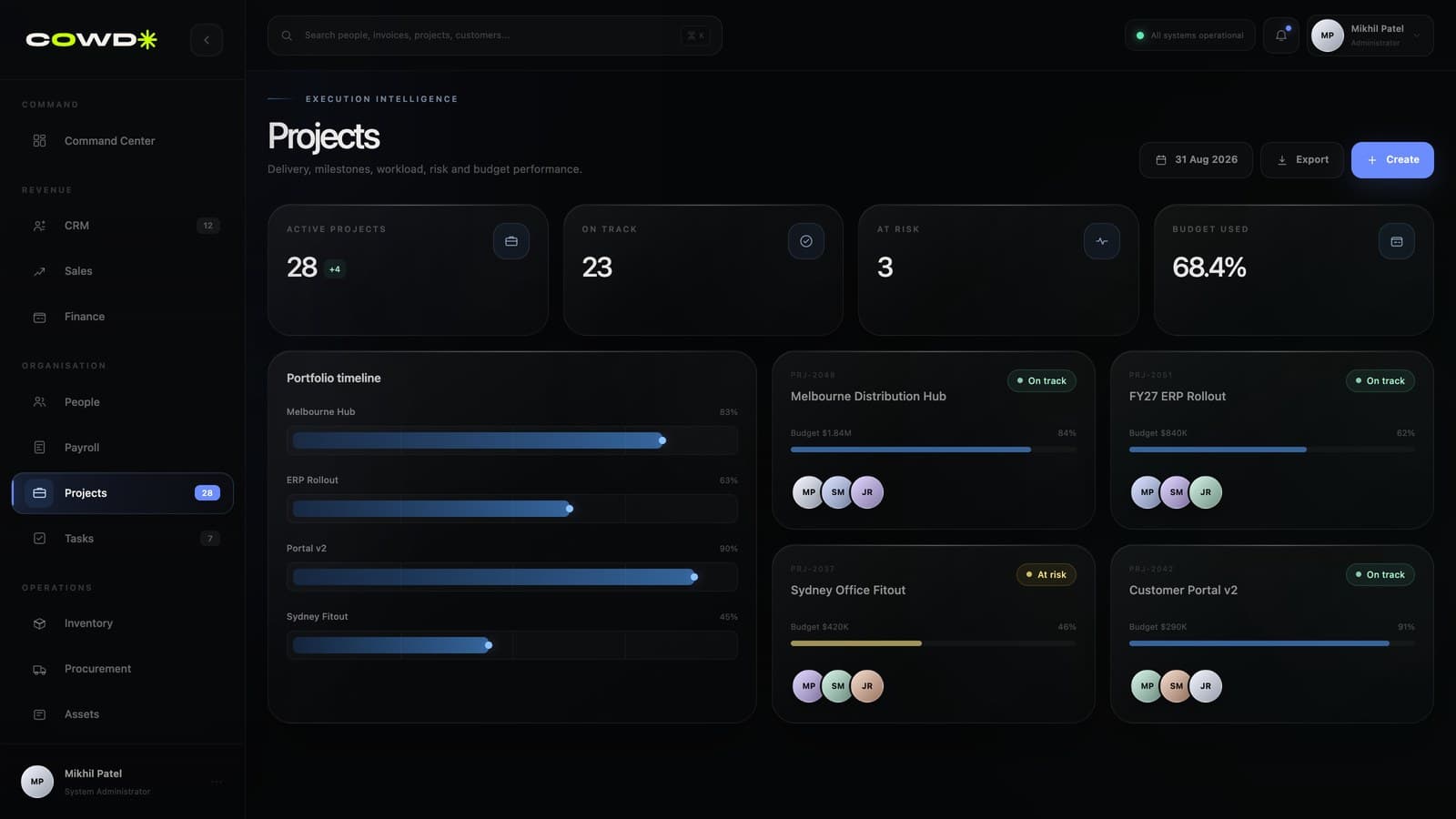The height and width of the screenshot is (819, 1456).
Task: Select Payroll in the sidebar
Action: point(123,448)
